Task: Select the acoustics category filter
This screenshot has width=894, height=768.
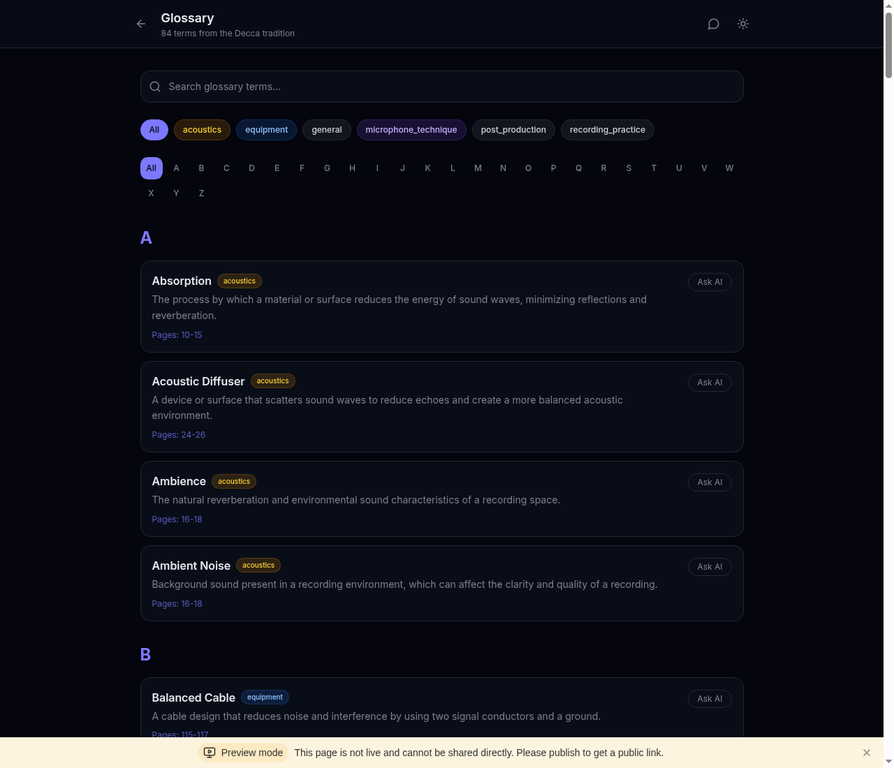Action: (x=202, y=130)
